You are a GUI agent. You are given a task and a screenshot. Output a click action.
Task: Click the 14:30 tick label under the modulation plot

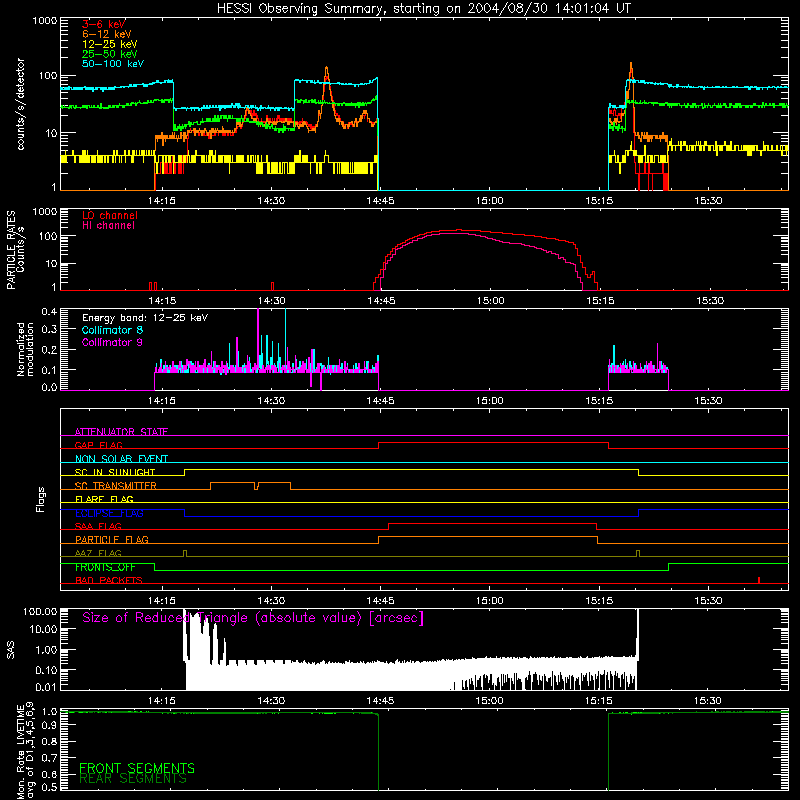[271, 401]
